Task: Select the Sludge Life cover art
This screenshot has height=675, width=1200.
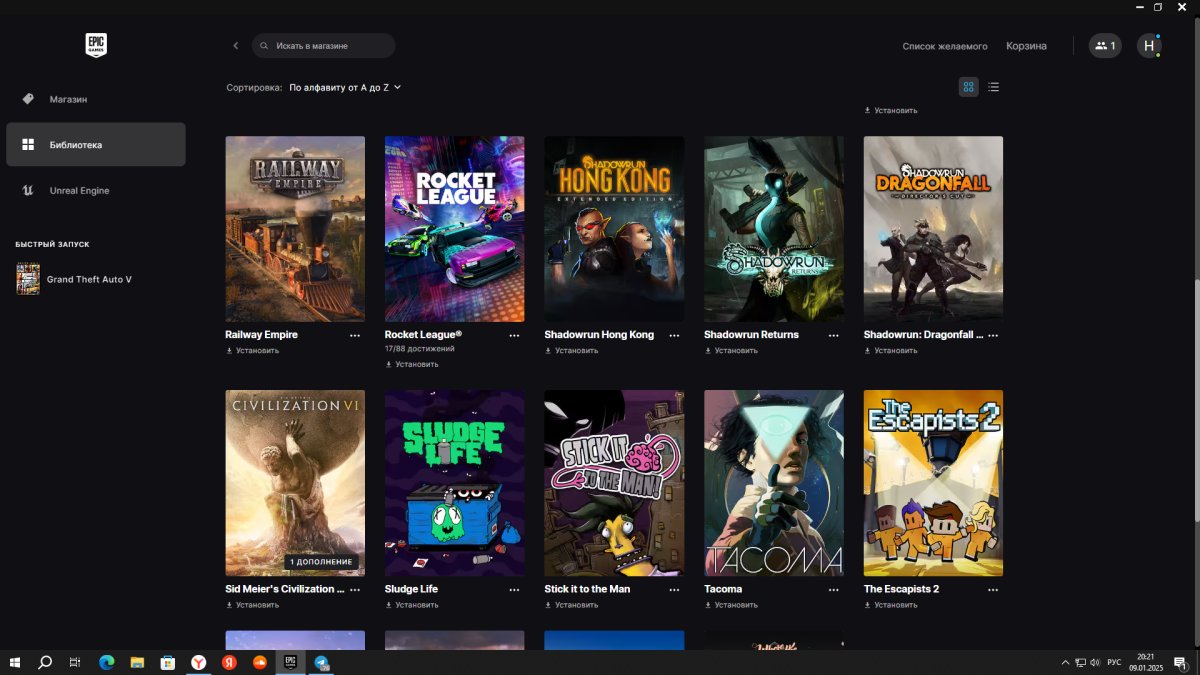Action: [455, 483]
